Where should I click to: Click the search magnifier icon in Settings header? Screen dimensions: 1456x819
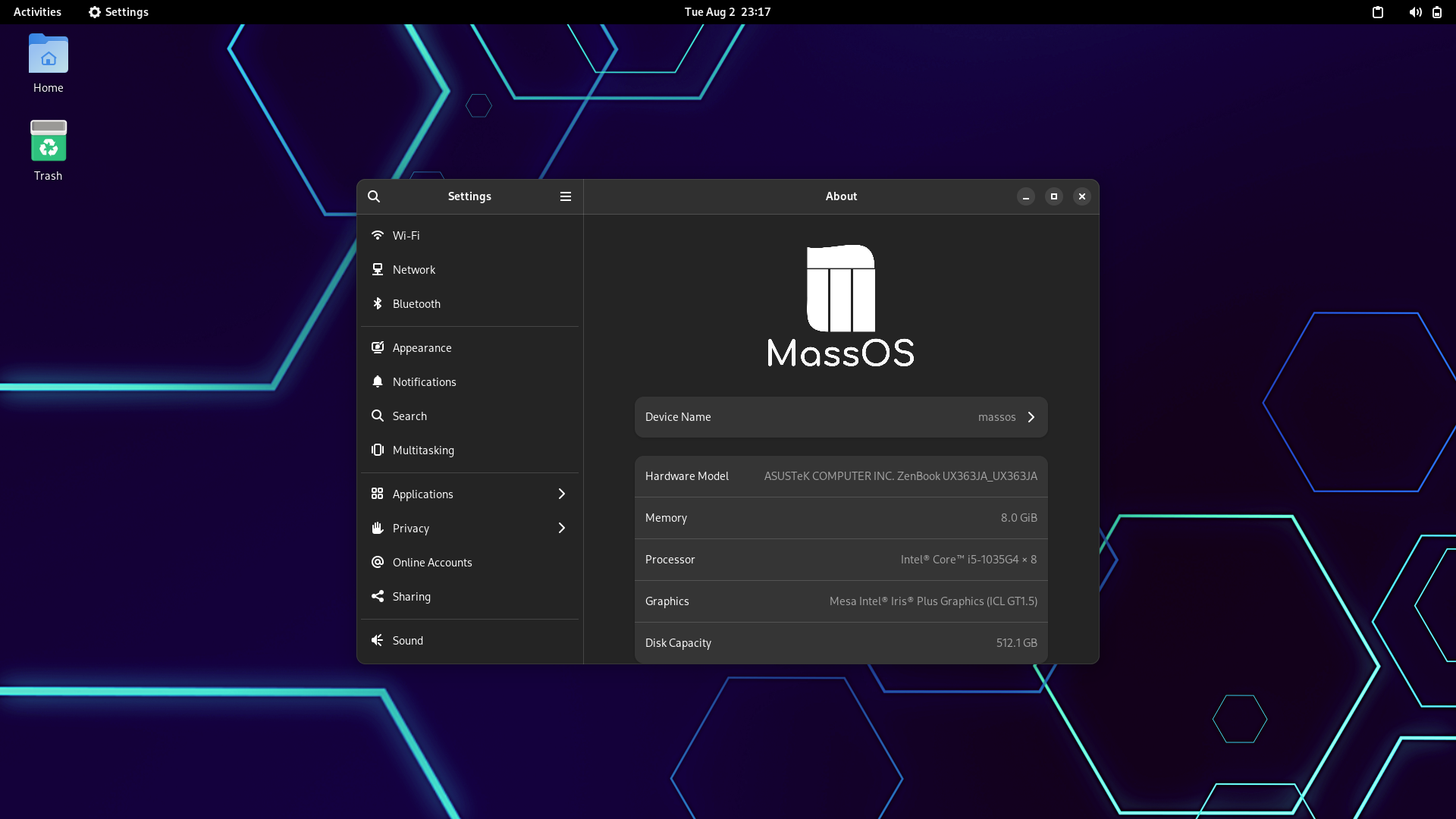click(374, 196)
